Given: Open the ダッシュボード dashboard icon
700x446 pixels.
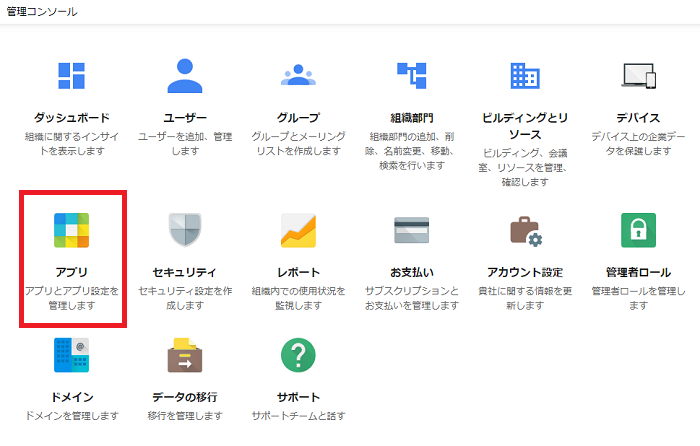Looking at the screenshot, I should point(71,76).
